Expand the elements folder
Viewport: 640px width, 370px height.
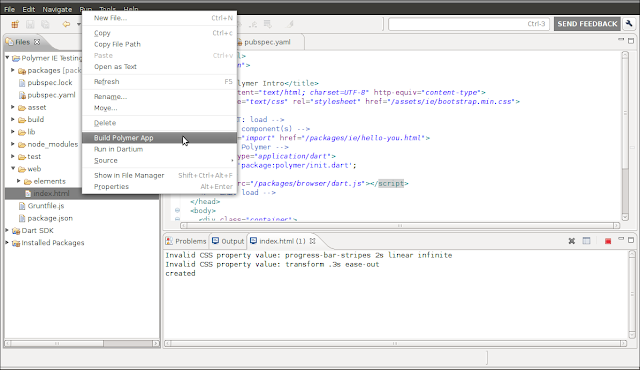tap(19, 181)
